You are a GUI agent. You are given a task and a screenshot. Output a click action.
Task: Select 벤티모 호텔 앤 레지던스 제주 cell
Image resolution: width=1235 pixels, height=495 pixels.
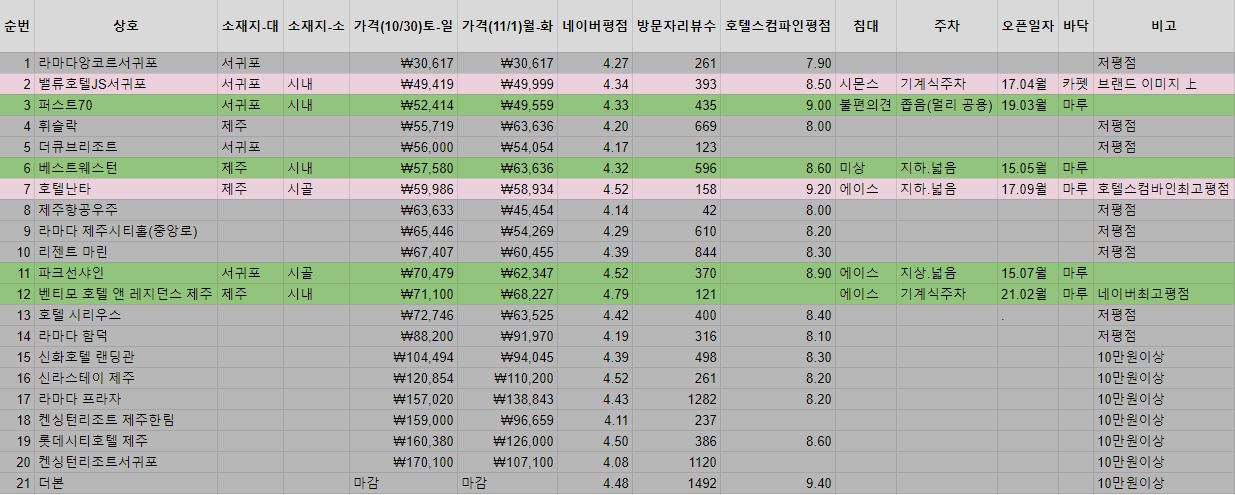point(126,294)
